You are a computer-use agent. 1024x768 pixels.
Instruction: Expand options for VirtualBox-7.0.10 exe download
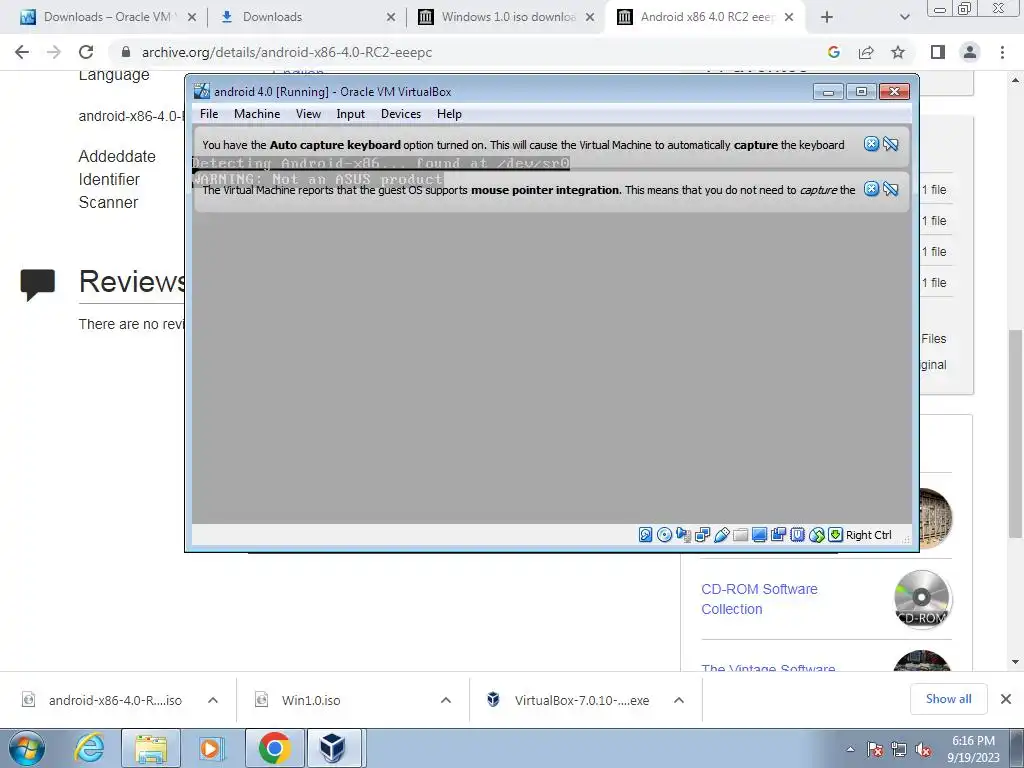click(679, 700)
